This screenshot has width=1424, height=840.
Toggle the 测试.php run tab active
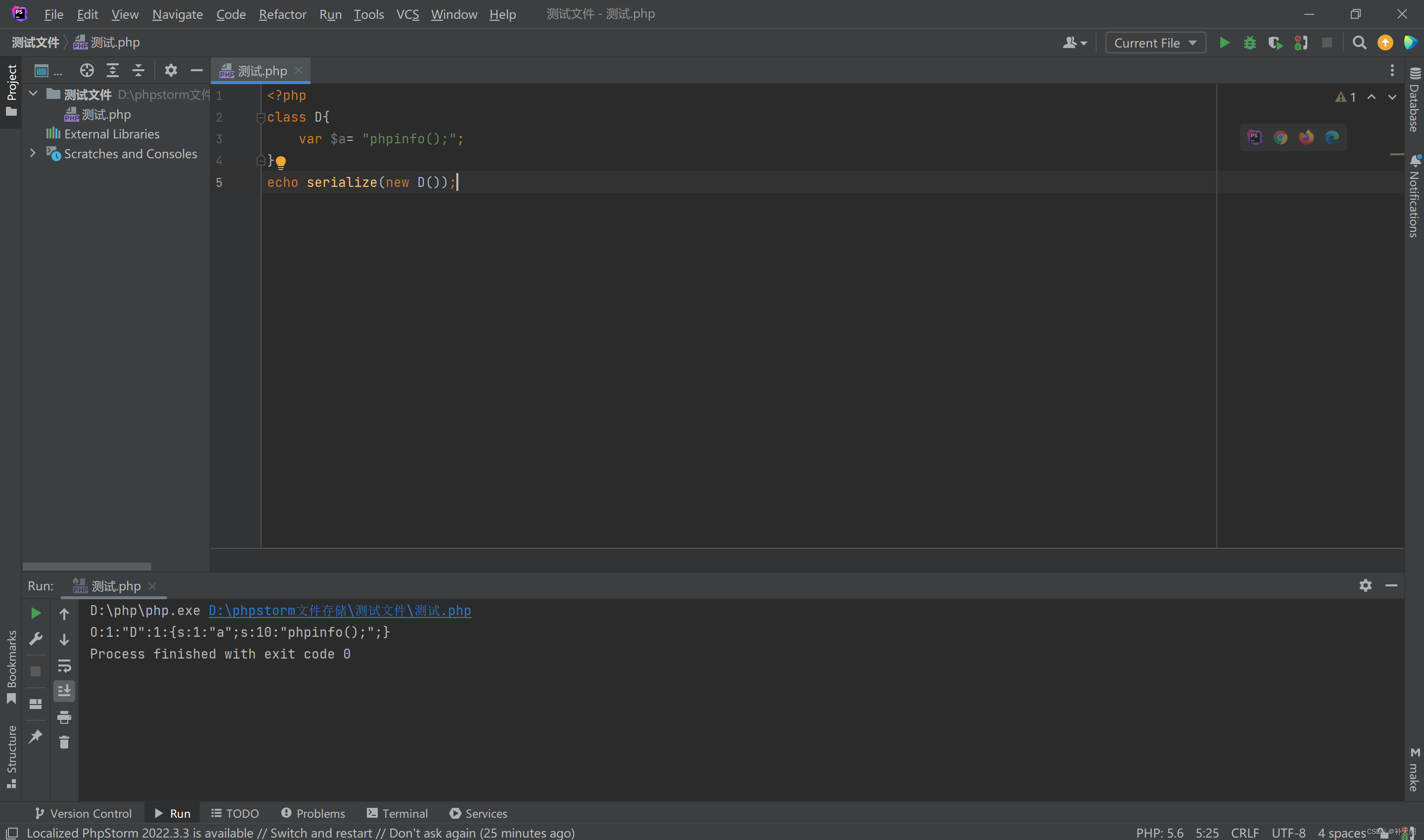point(113,585)
